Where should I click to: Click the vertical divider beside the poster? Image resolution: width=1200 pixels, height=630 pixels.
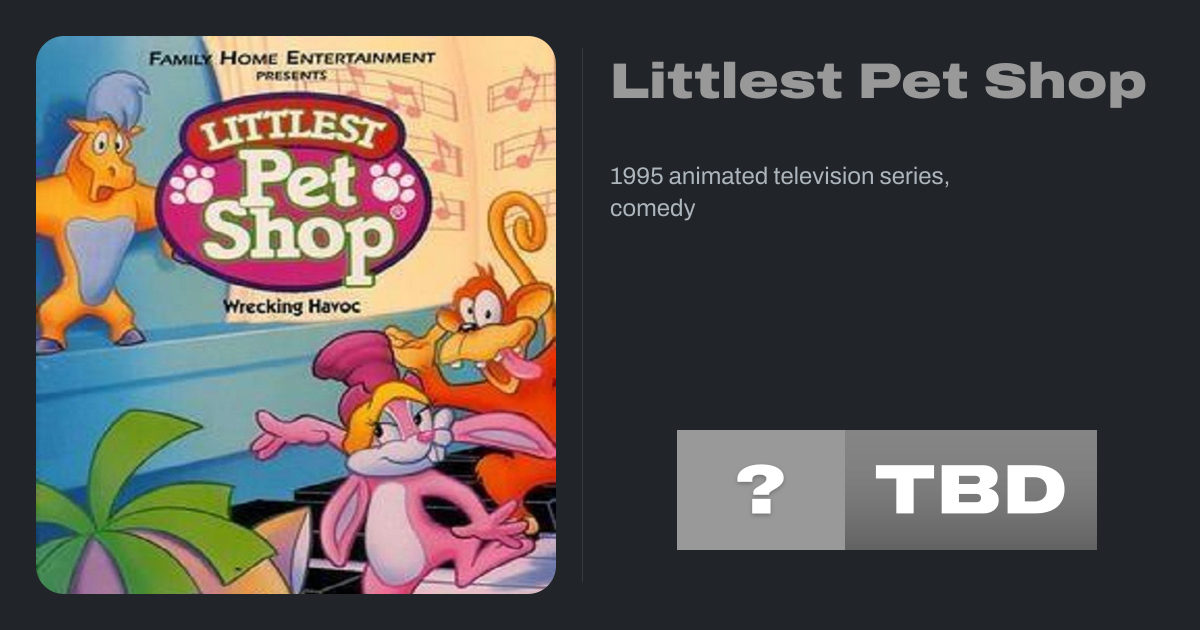coord(583,315)
